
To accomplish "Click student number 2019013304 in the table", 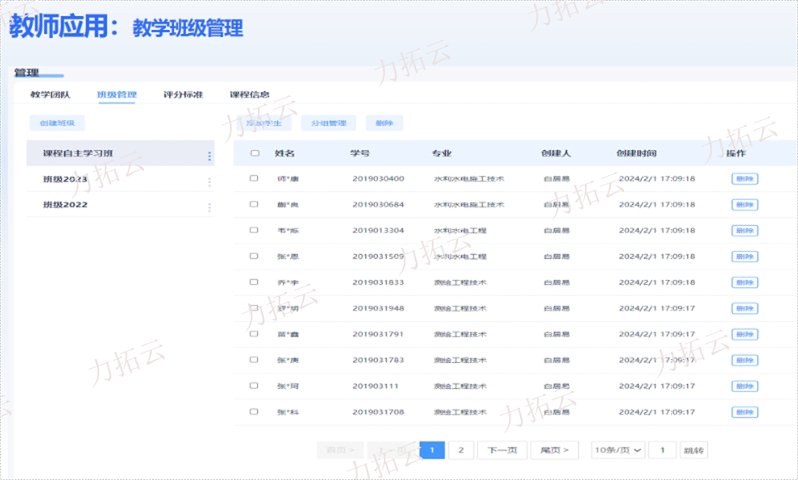I will tap(378, 231).
